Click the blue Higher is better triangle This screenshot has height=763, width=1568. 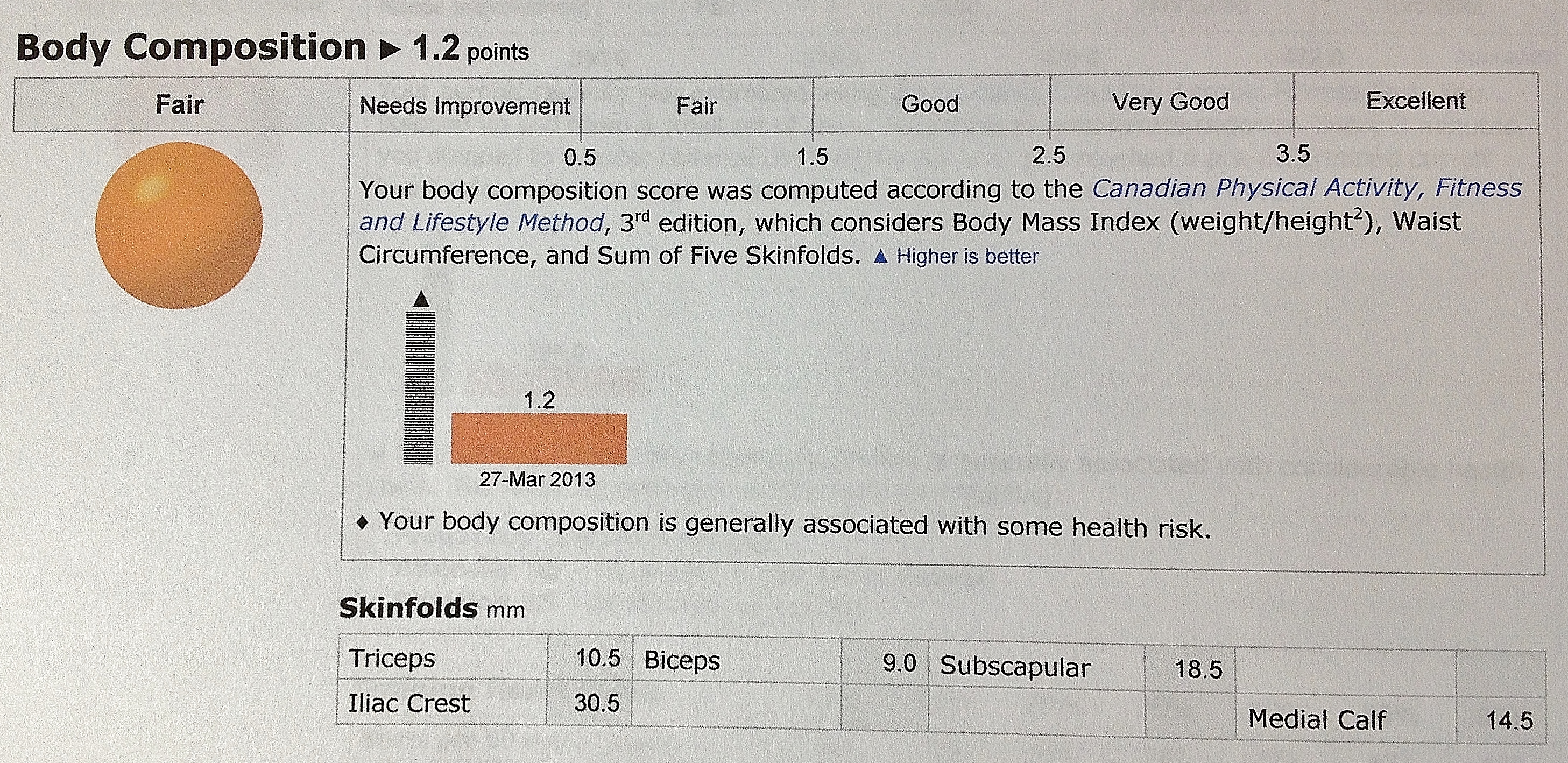tap(880, 257)
